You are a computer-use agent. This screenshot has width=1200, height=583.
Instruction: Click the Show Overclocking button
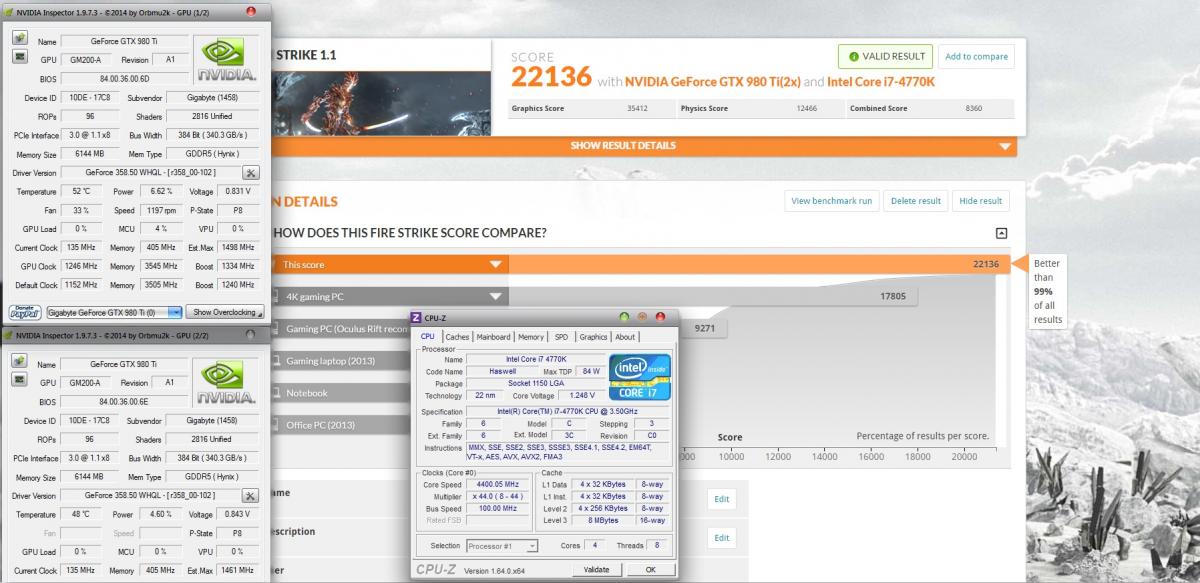(227, 312)
